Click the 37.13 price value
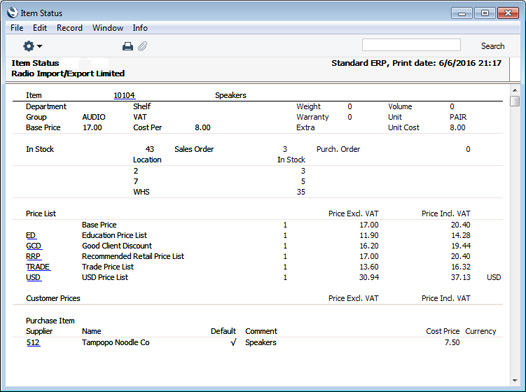Image resolution: width=526 pixels, height=392 pixels. [x=461, y=277]
